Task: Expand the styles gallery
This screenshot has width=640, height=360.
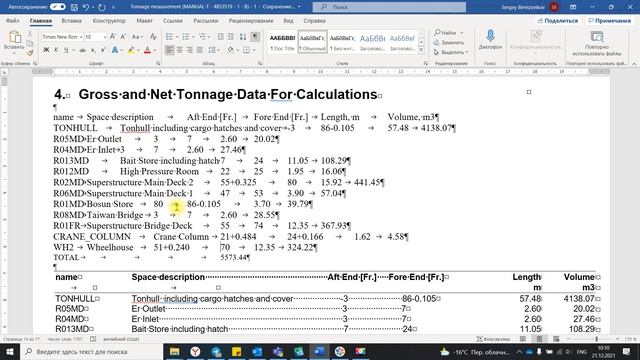Action: pyautogui.click(x=421, y=50)
